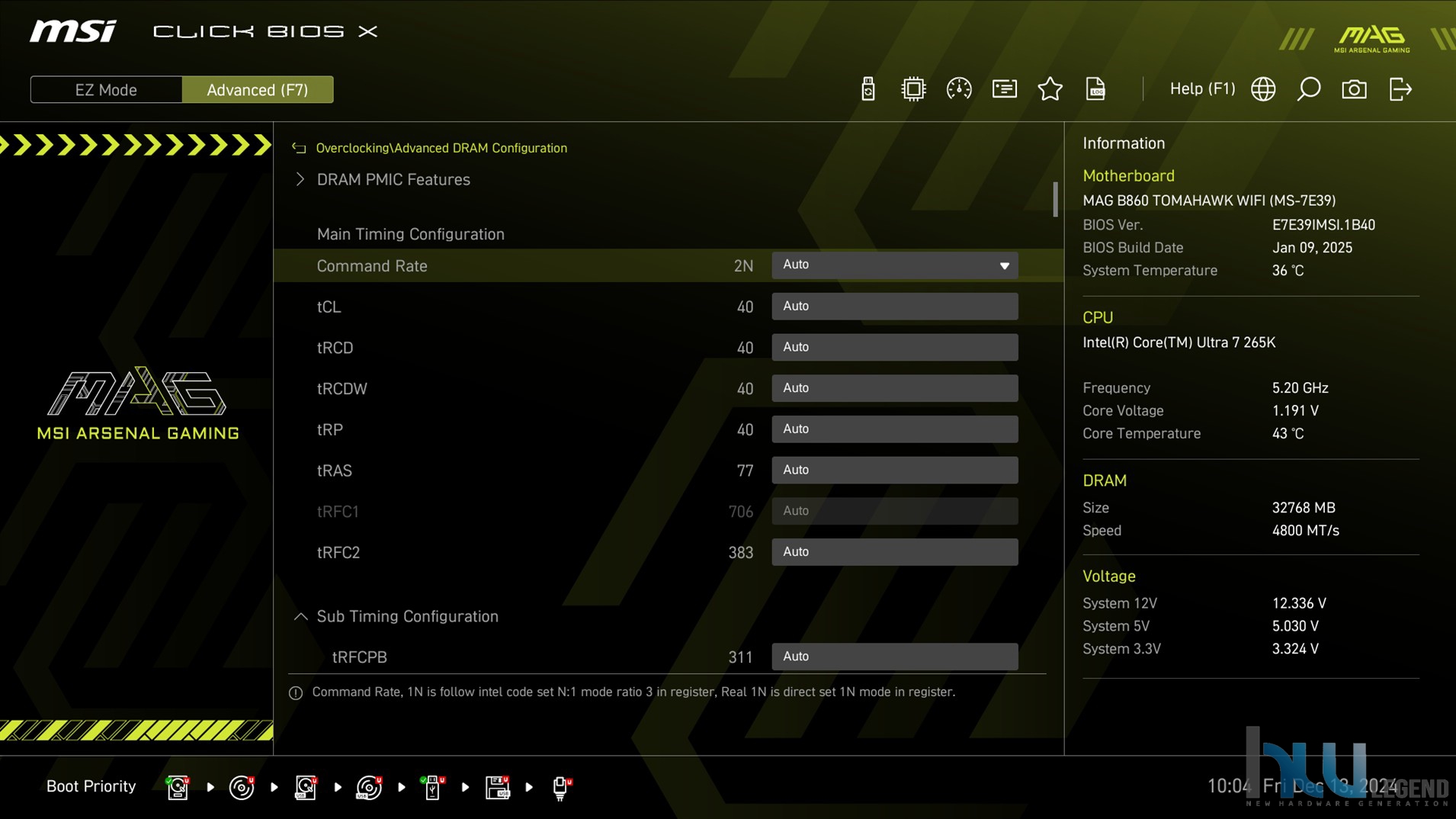Click CPU frequency 5.20 GHz value
The height and width of the screenshot is (819, 1456).
(x=1300, y=388)
